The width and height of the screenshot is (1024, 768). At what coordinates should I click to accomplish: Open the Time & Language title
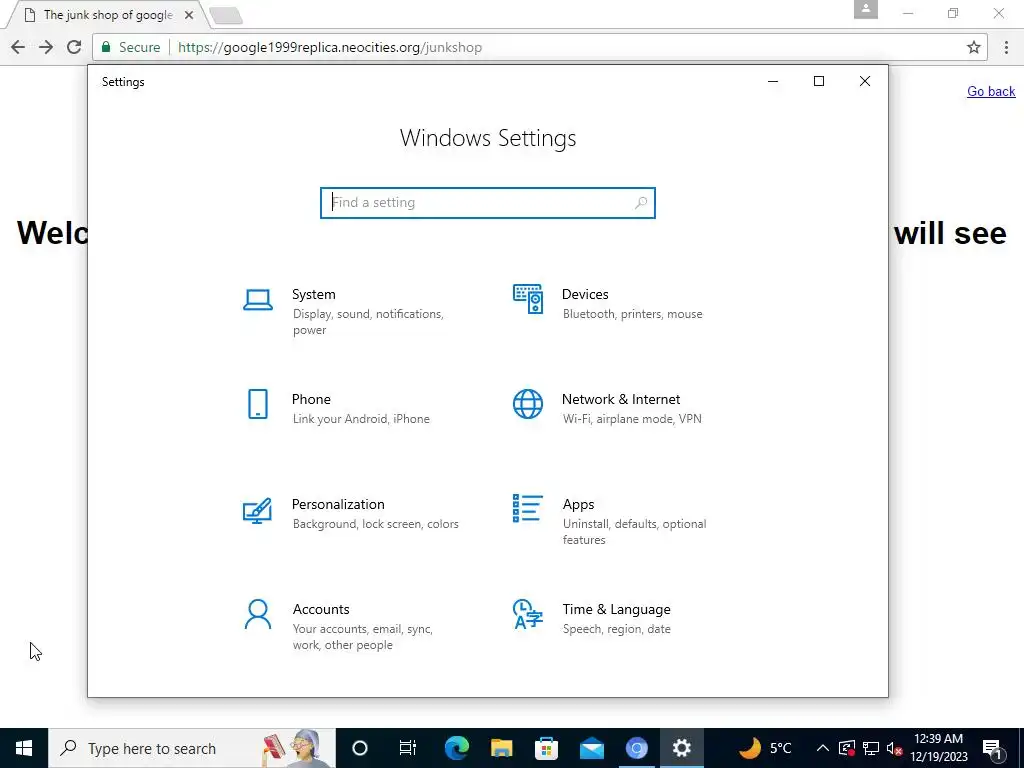tap(616, 609)
